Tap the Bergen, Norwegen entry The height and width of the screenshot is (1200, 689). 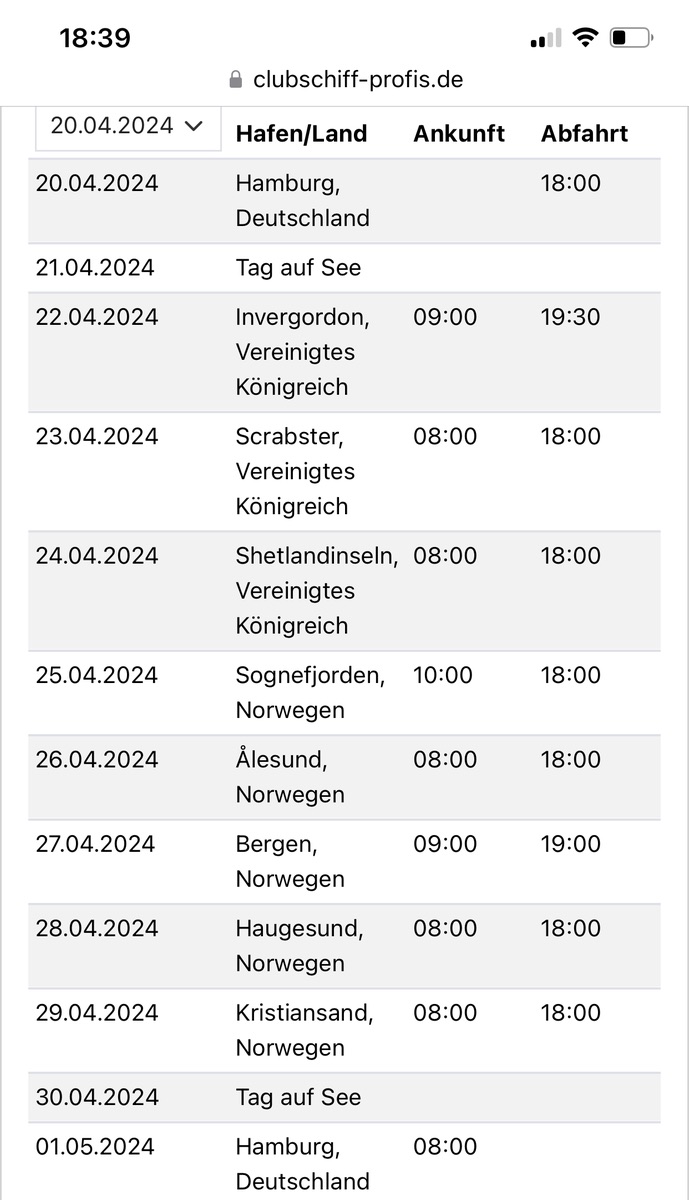coord(290,861)
